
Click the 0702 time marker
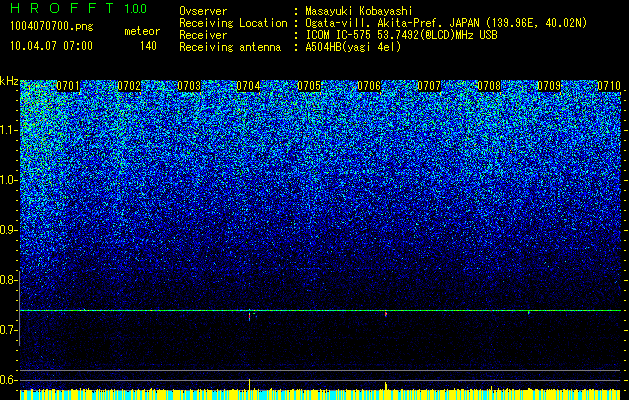tap(129, 86)
